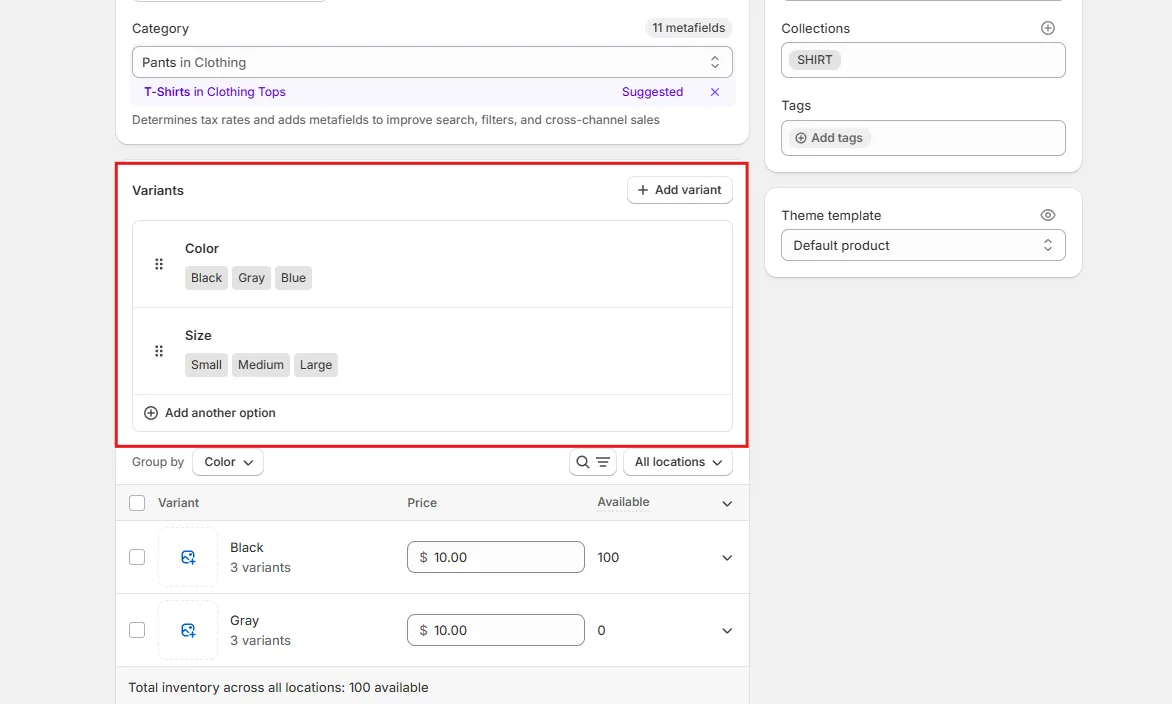Open search and filter variants
The width and height of the screenshot is (1172, 704).
coord(593,462)
